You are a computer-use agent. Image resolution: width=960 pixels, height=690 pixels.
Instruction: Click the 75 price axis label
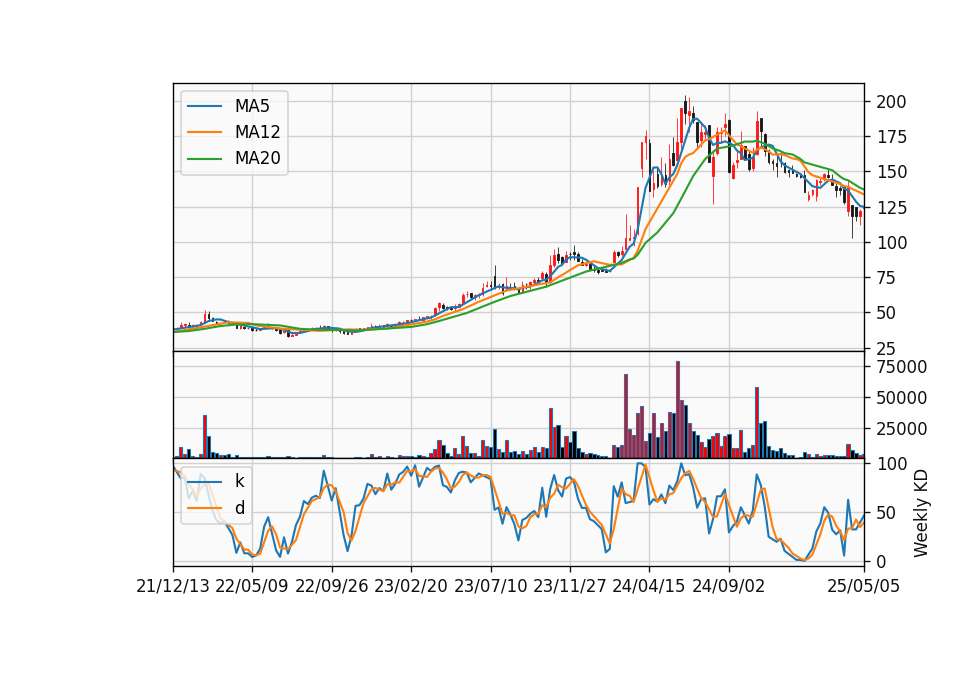[x=886, y=278]
